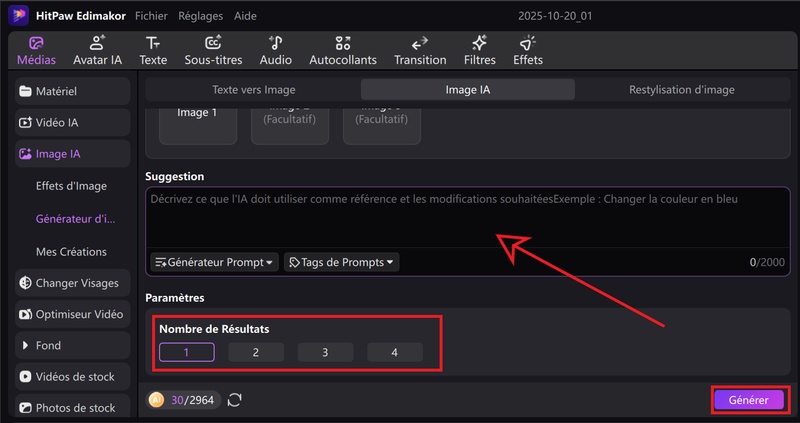Image resolution: width=800 pixels, height=423 pixels.
Task: Click the Suggestion heading
Action: (174, 177)
